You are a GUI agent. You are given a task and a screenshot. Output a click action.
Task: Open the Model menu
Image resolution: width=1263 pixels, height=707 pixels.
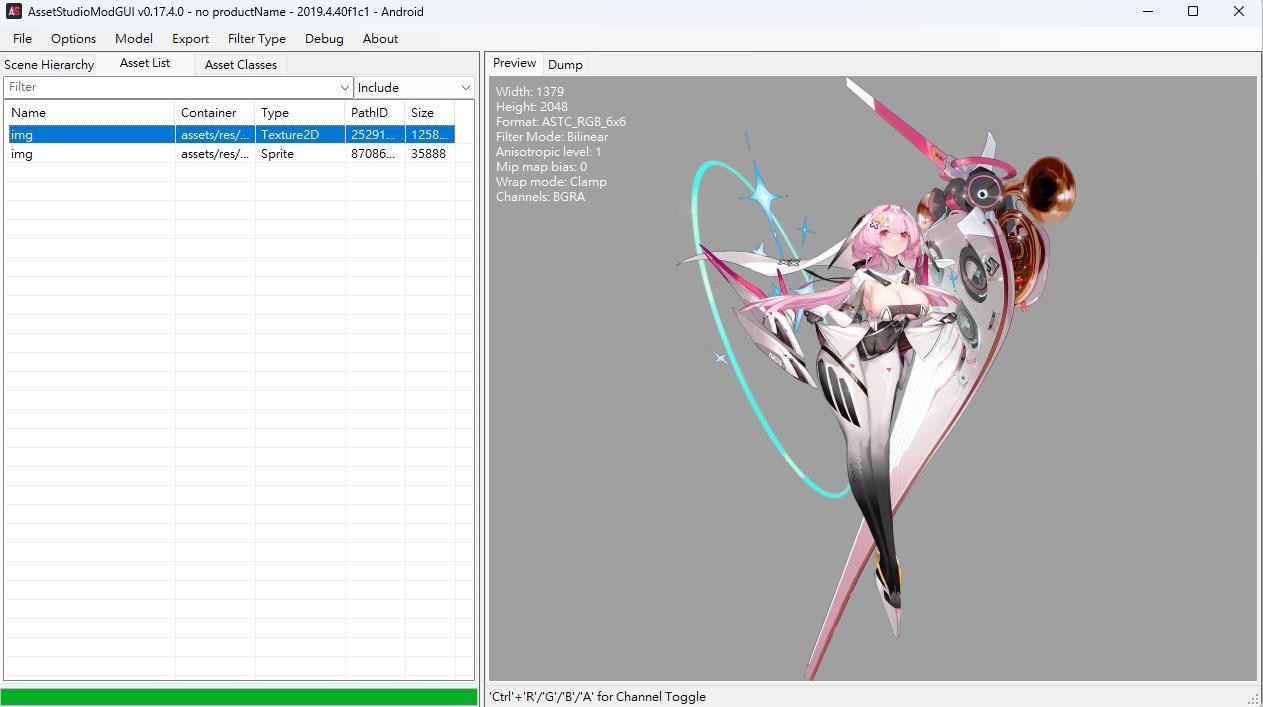134,39
